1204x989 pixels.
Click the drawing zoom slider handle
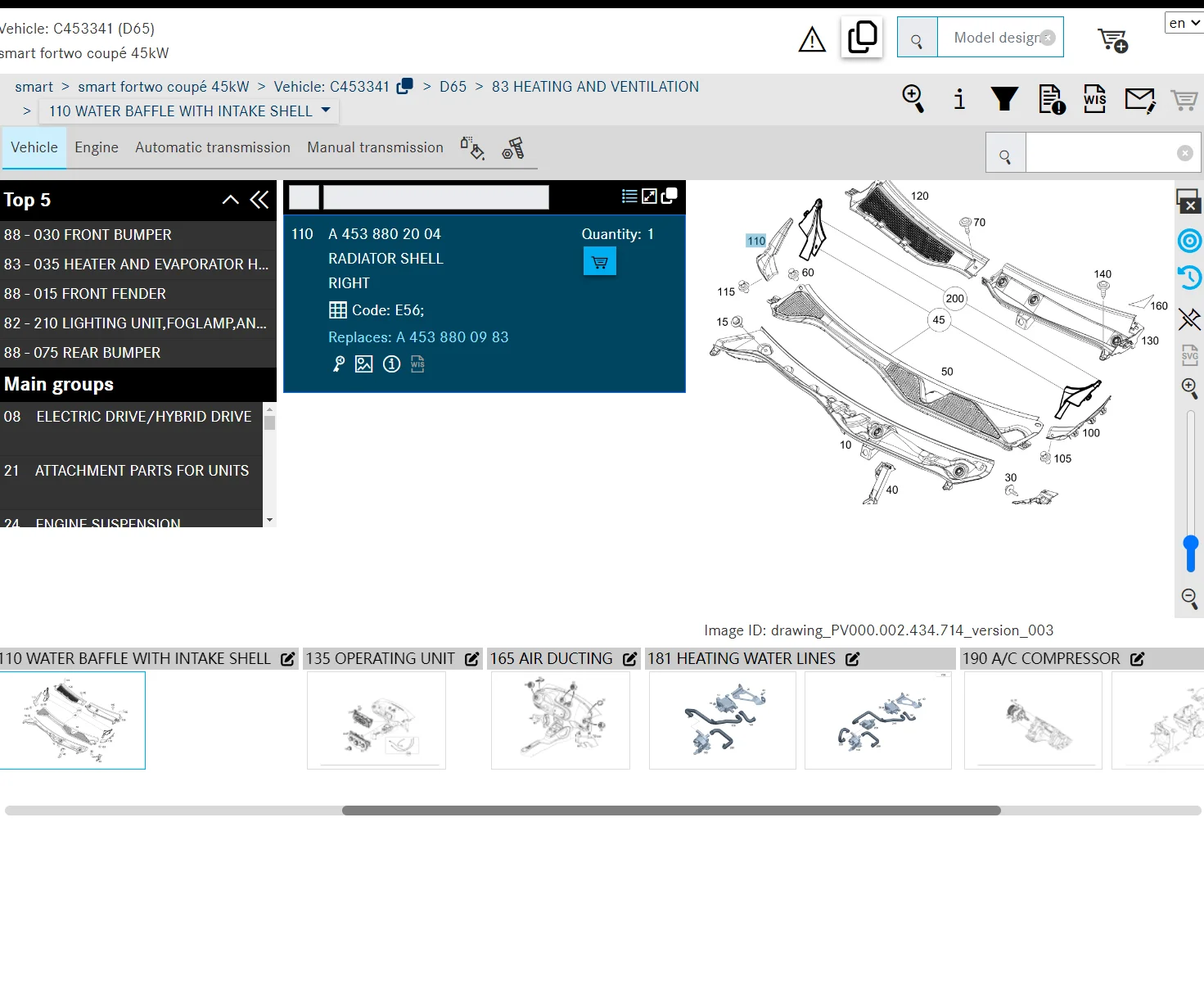1191,544
